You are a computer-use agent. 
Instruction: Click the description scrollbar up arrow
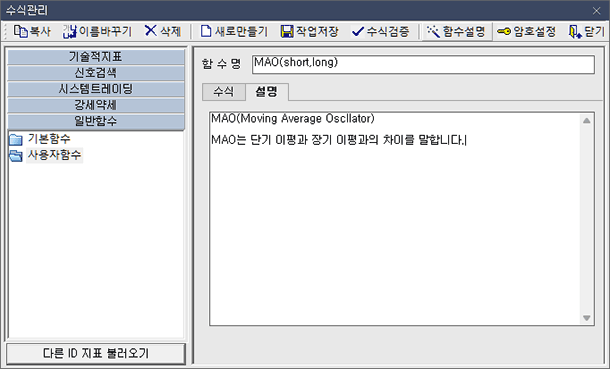coord(587,121)
